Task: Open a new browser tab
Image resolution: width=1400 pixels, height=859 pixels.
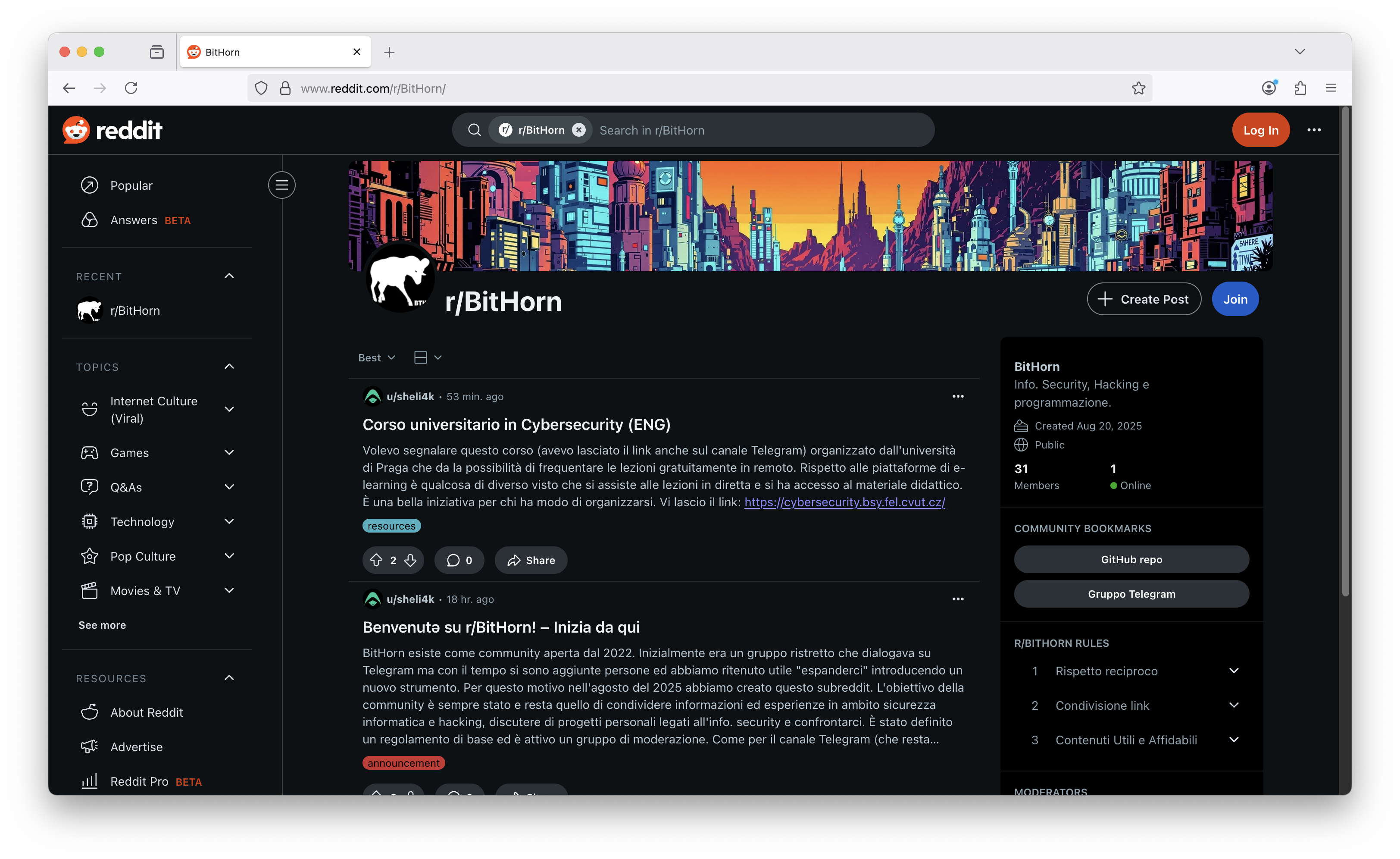Action: tap(389, 52)
